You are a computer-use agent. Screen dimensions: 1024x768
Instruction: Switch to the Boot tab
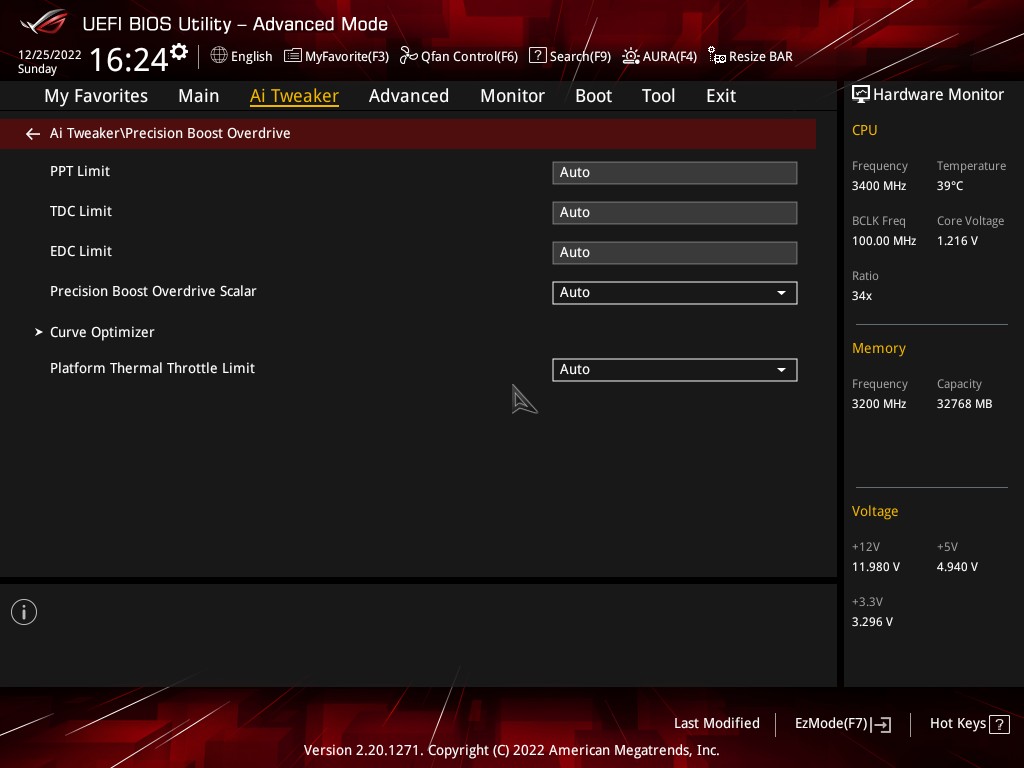[x=594, y=96]
